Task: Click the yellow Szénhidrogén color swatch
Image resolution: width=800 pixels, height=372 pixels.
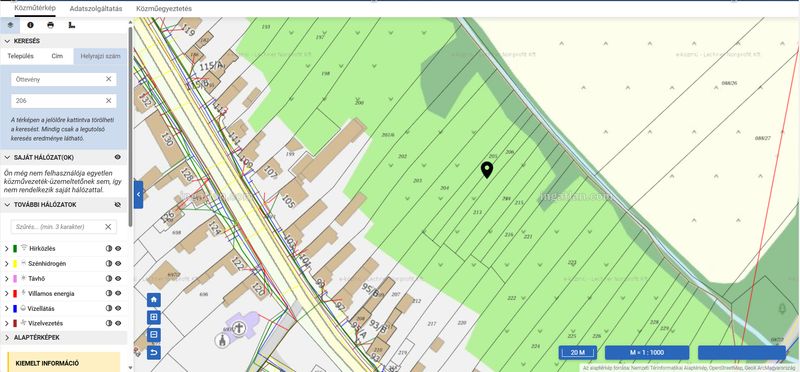Action: click(15, 264)
